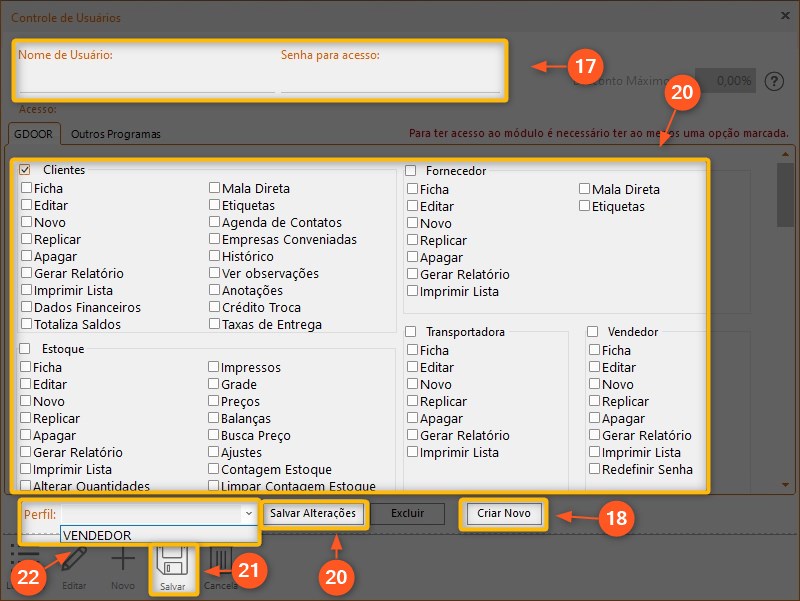Check the Fornecedor group checkbox
The width and height of the screenshot is (800, 601).
411,171
